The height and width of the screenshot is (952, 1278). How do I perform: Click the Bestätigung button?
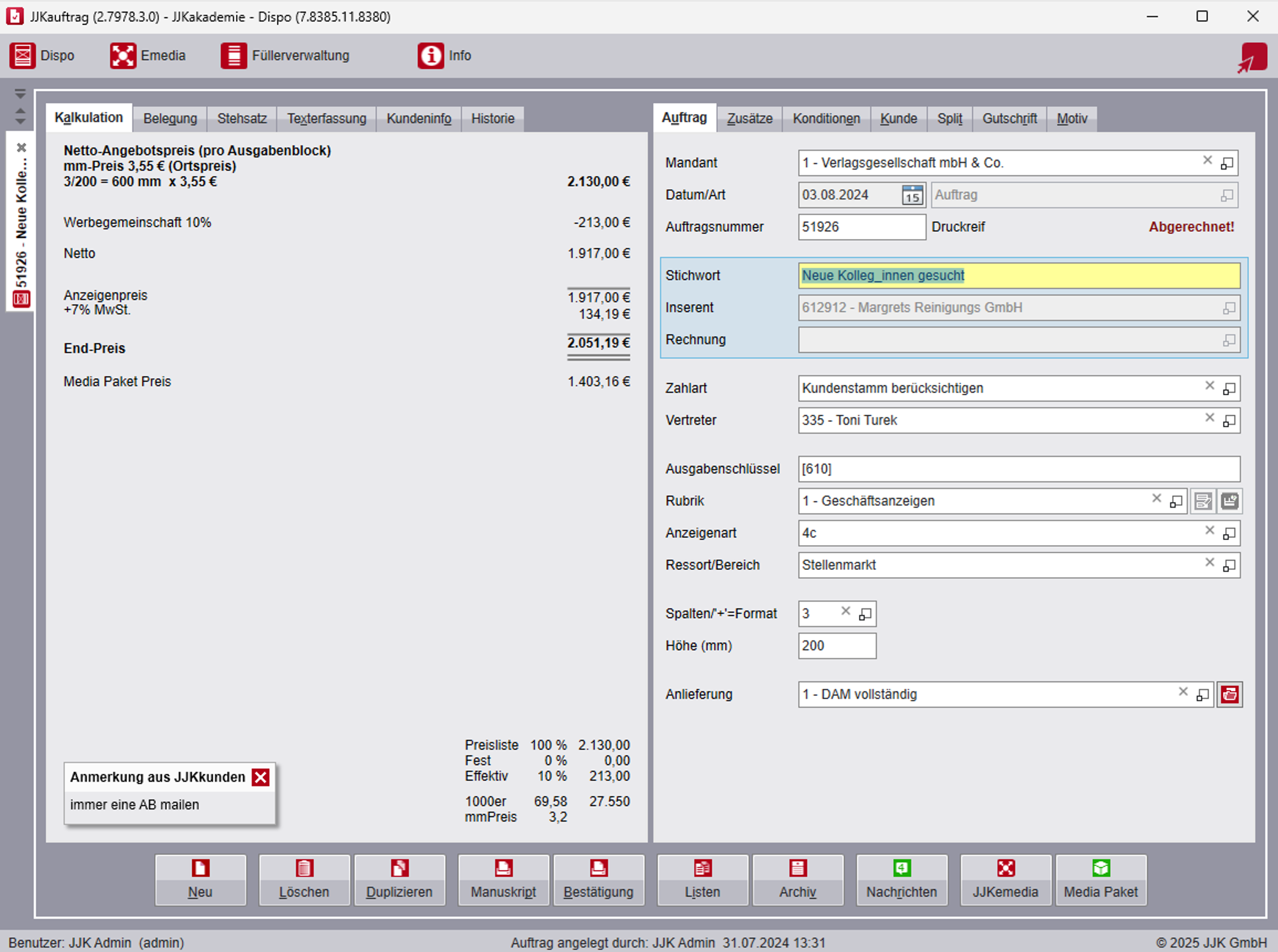coord(598,880)
